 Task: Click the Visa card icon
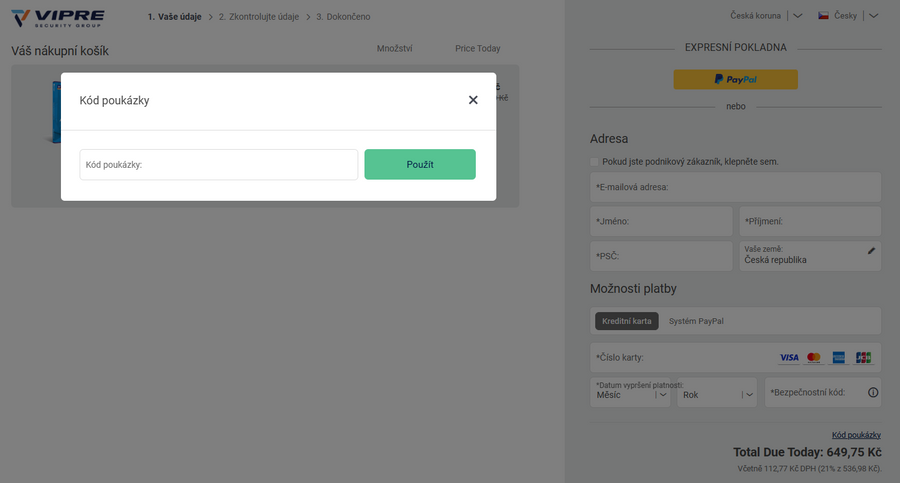coord(789,358)
